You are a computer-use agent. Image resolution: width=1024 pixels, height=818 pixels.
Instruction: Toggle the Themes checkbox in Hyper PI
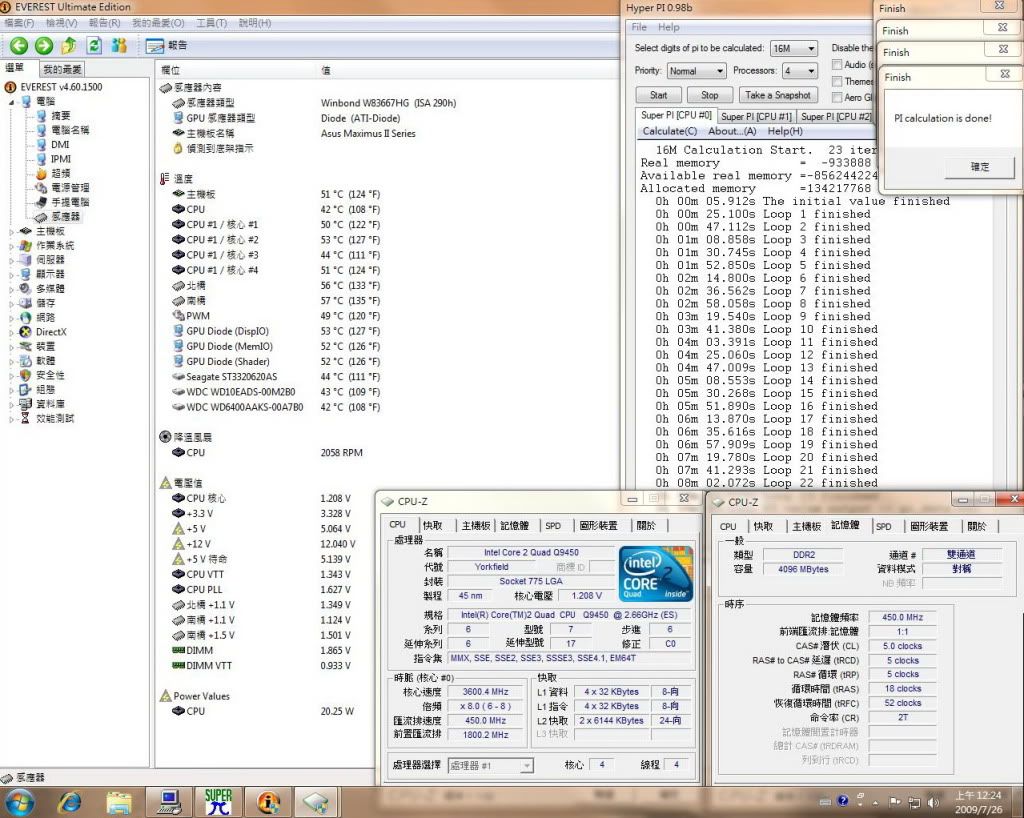[x=836, y=79]
